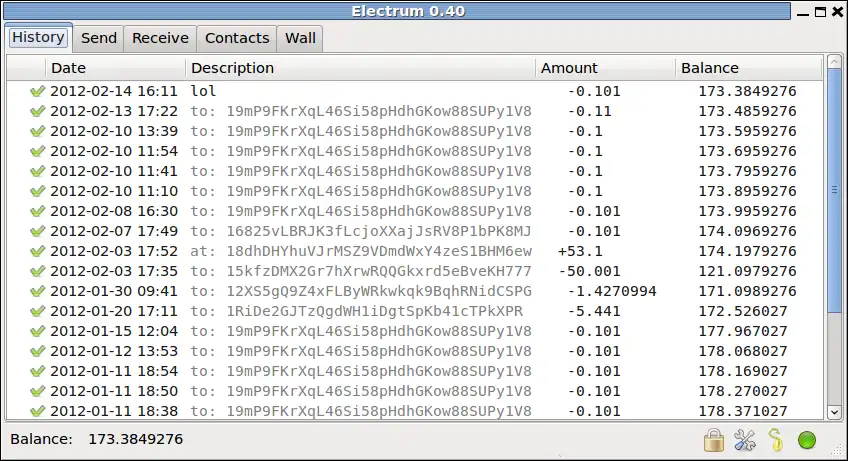Click the checkmark beside the 'lol' transaction
Screen dimensions: 848x461
(x=38, y=91)
